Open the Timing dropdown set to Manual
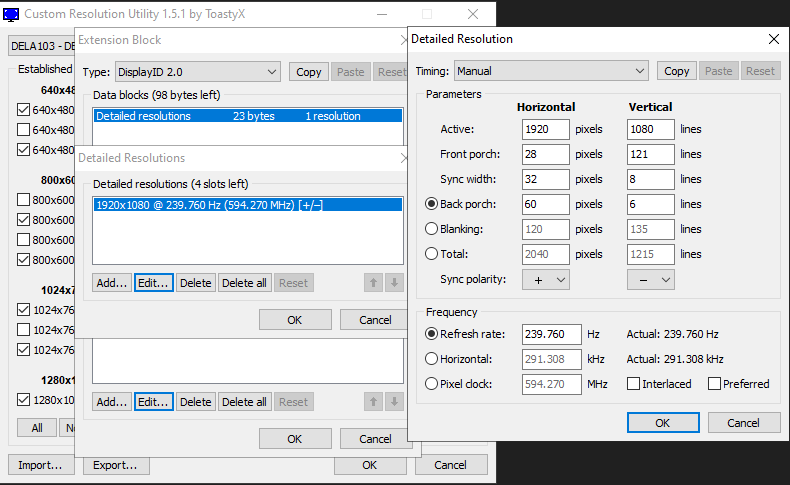 [x=551, y=71]
